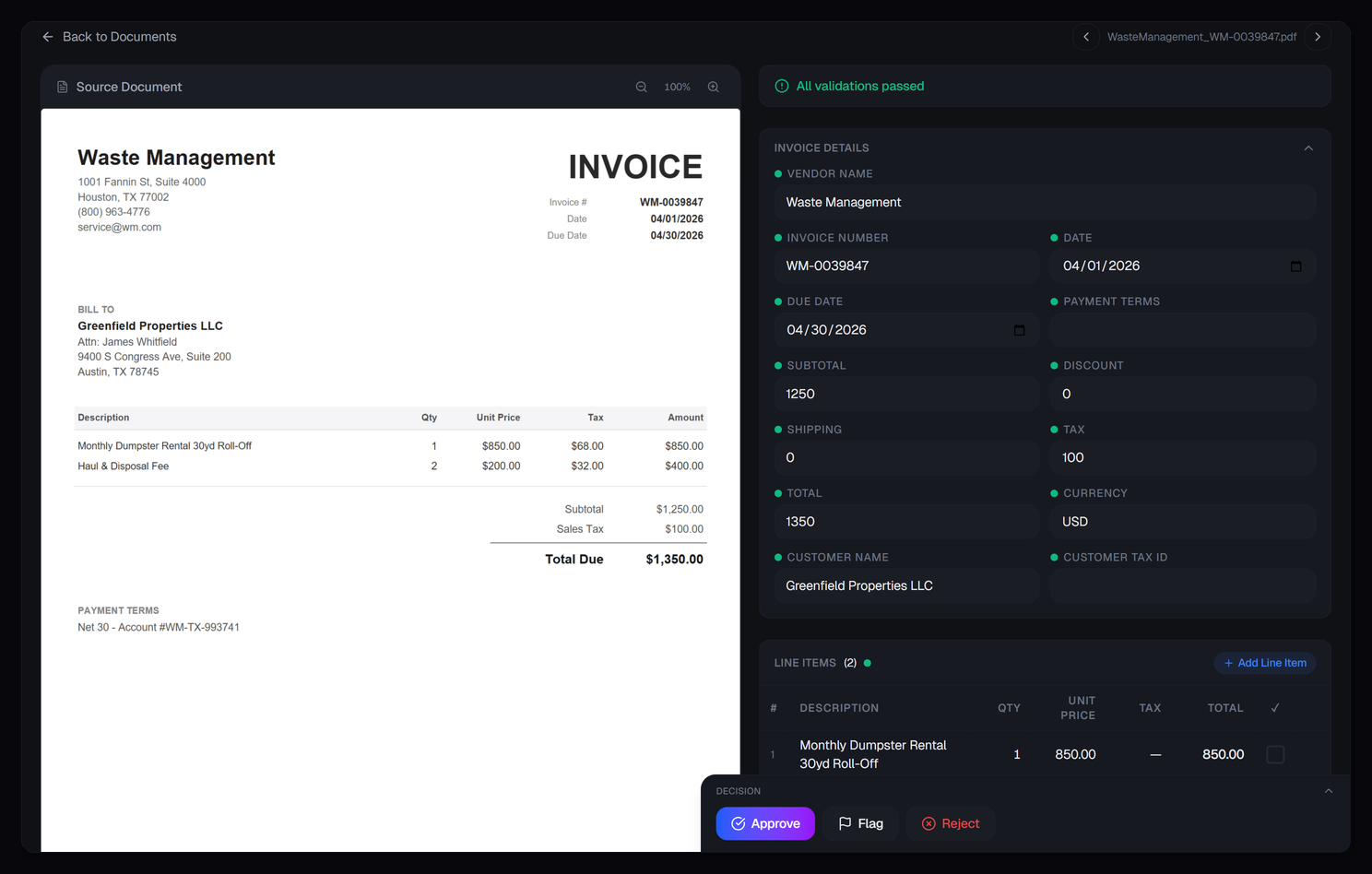1372x874 pixels.
Task: Flag the invoice
Action: [861, 823]
